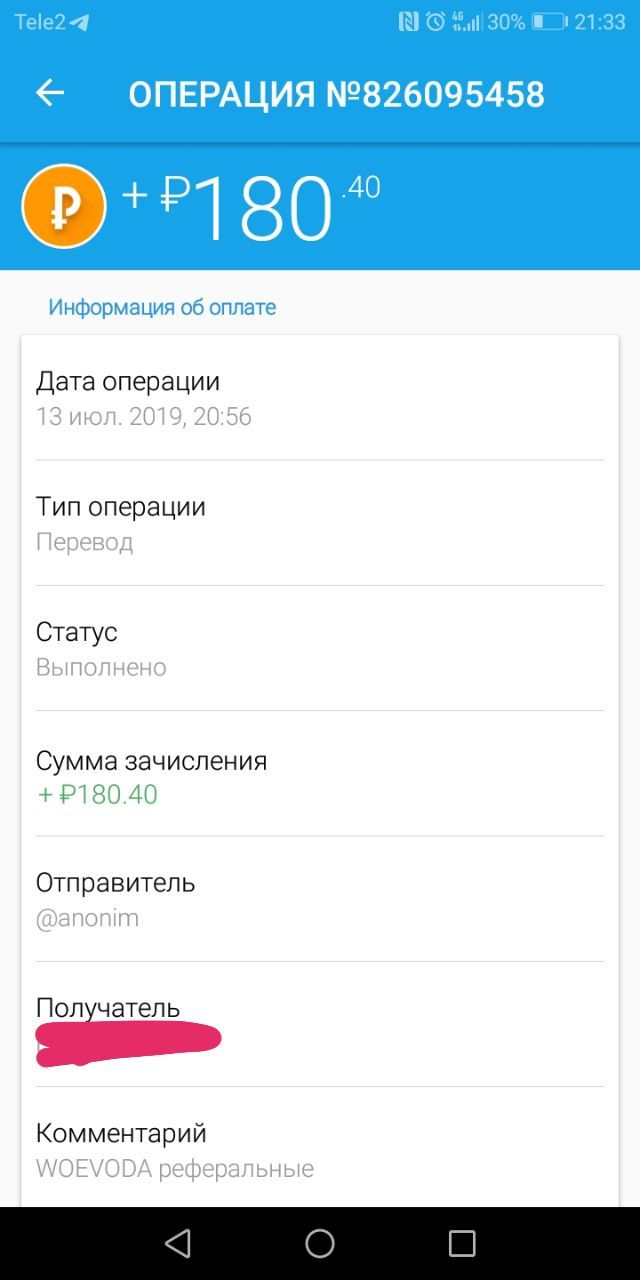Open 'Информация об оплате' section label
640x1280 pixels.
point(162,307)
